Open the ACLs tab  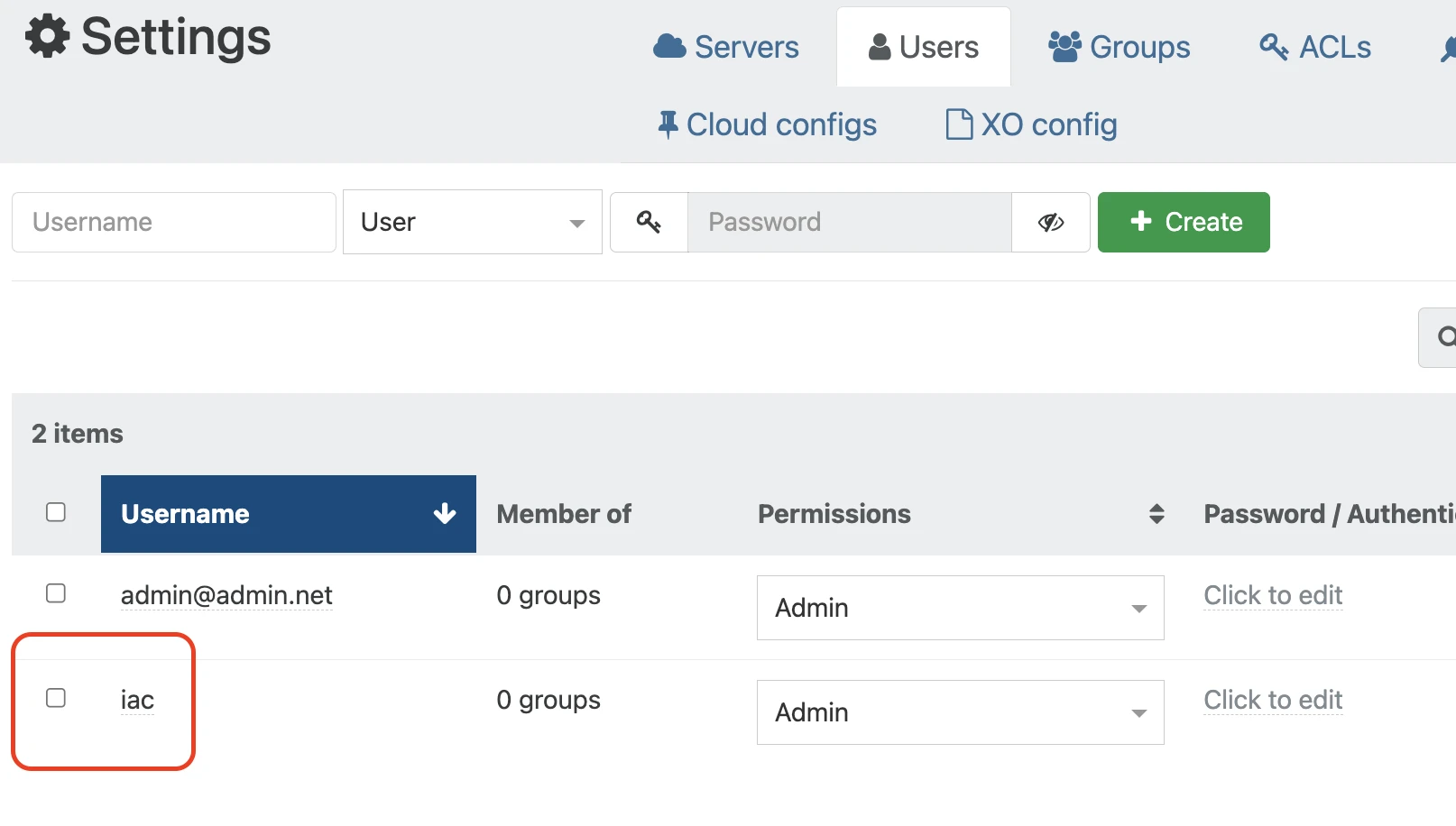click(x=1315, y=47)
